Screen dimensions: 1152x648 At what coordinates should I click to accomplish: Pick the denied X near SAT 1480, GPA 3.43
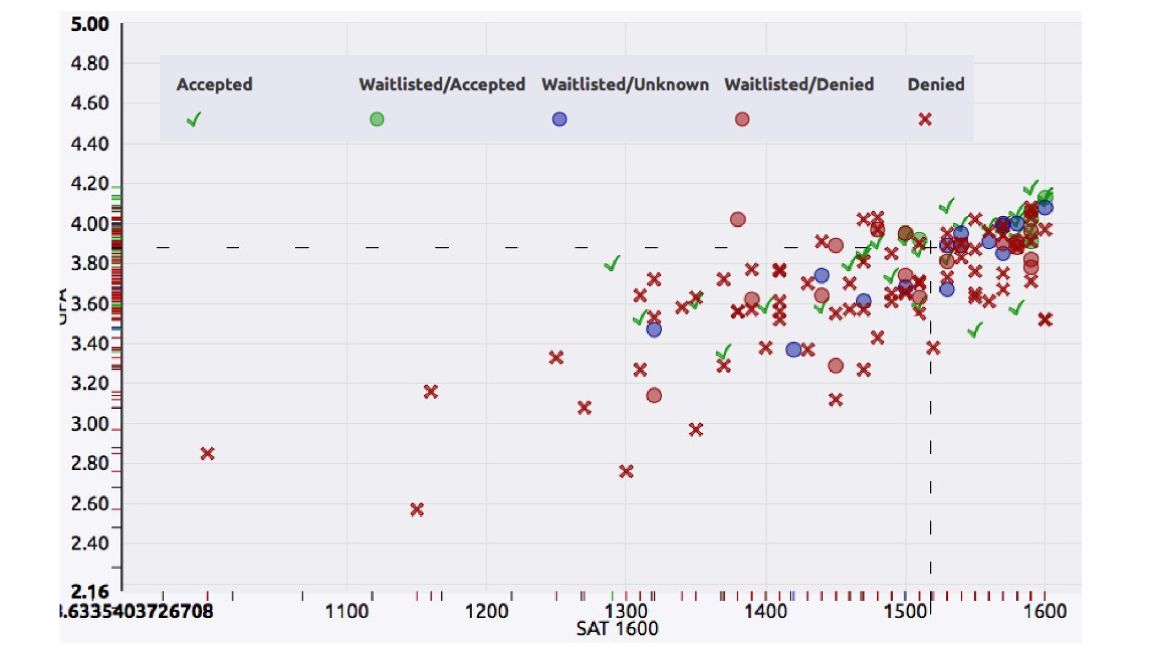[877, 337]
